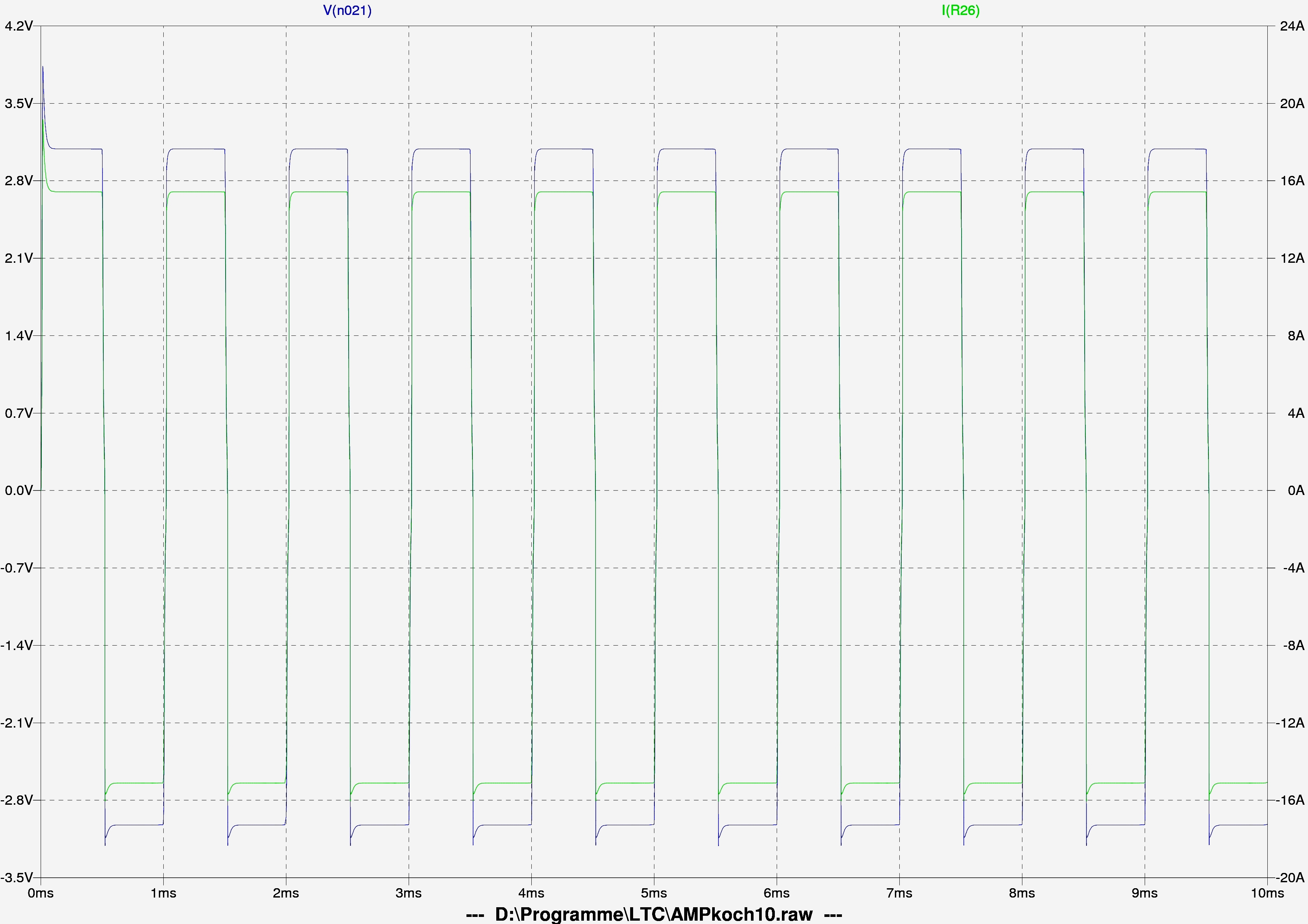Click the 12A right axis tick label
1308x924 pixels.
[1292, 258]
